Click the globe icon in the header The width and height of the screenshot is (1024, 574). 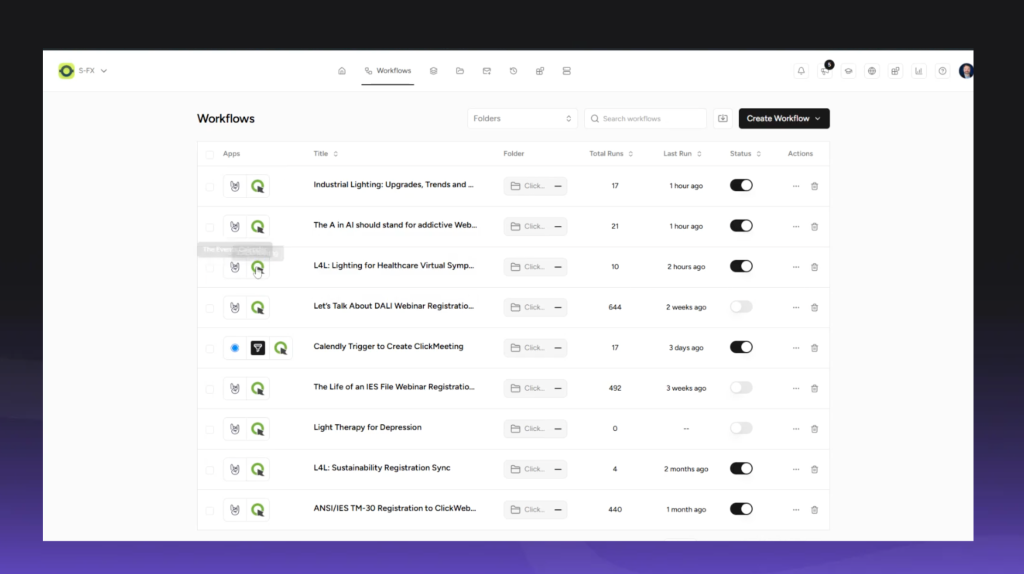872,71
